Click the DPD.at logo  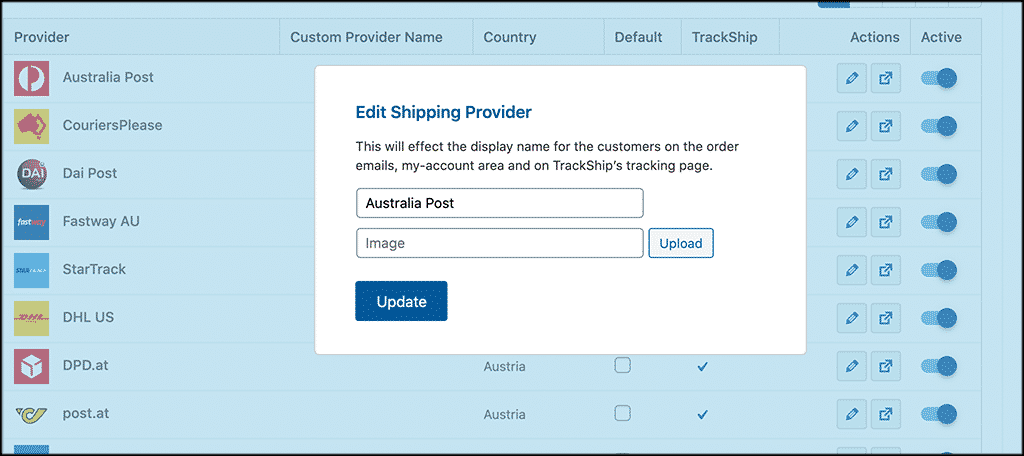pyautogui.click(x=31, y=366)
